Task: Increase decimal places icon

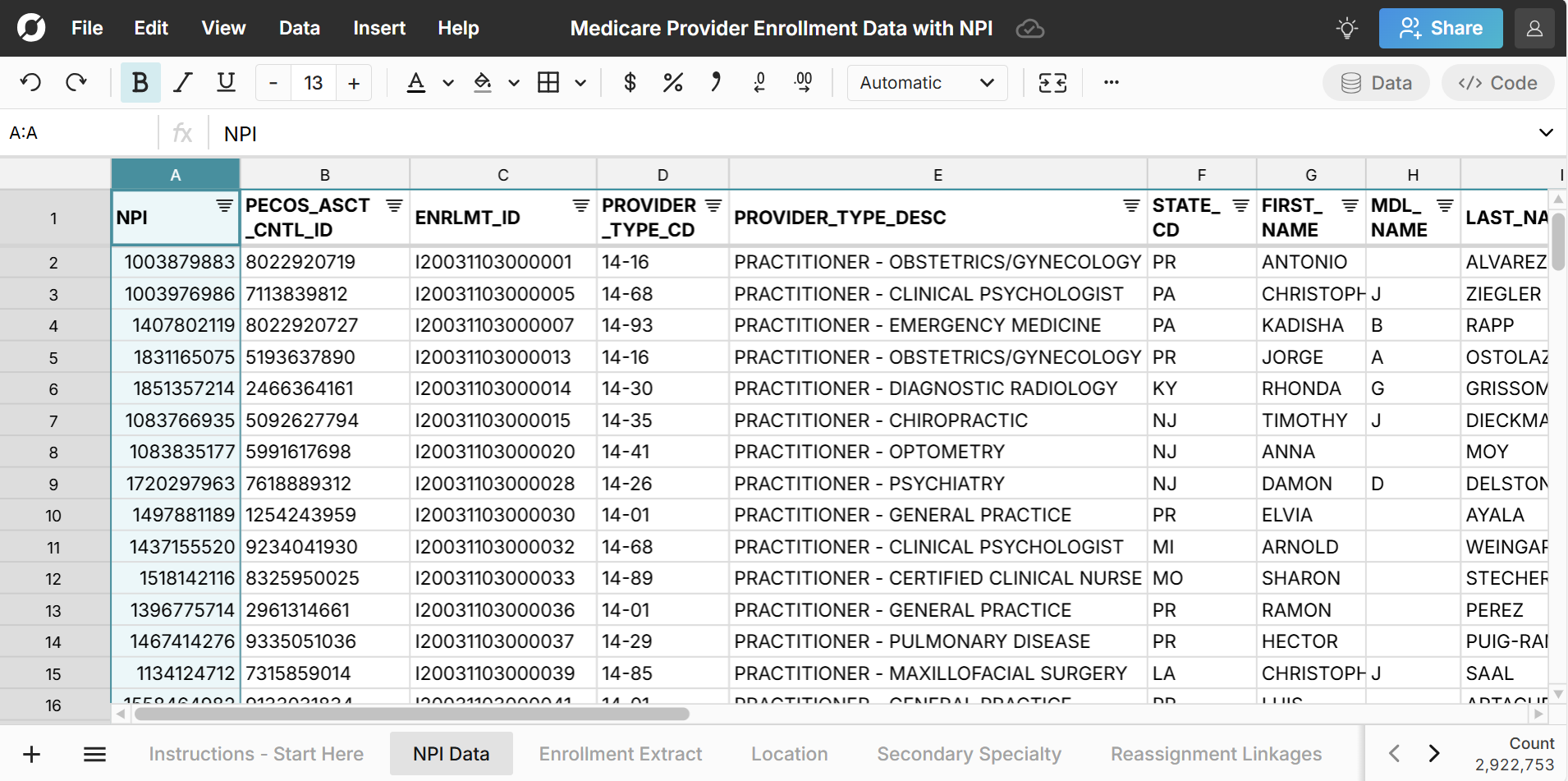Action: tap(803, 82)
